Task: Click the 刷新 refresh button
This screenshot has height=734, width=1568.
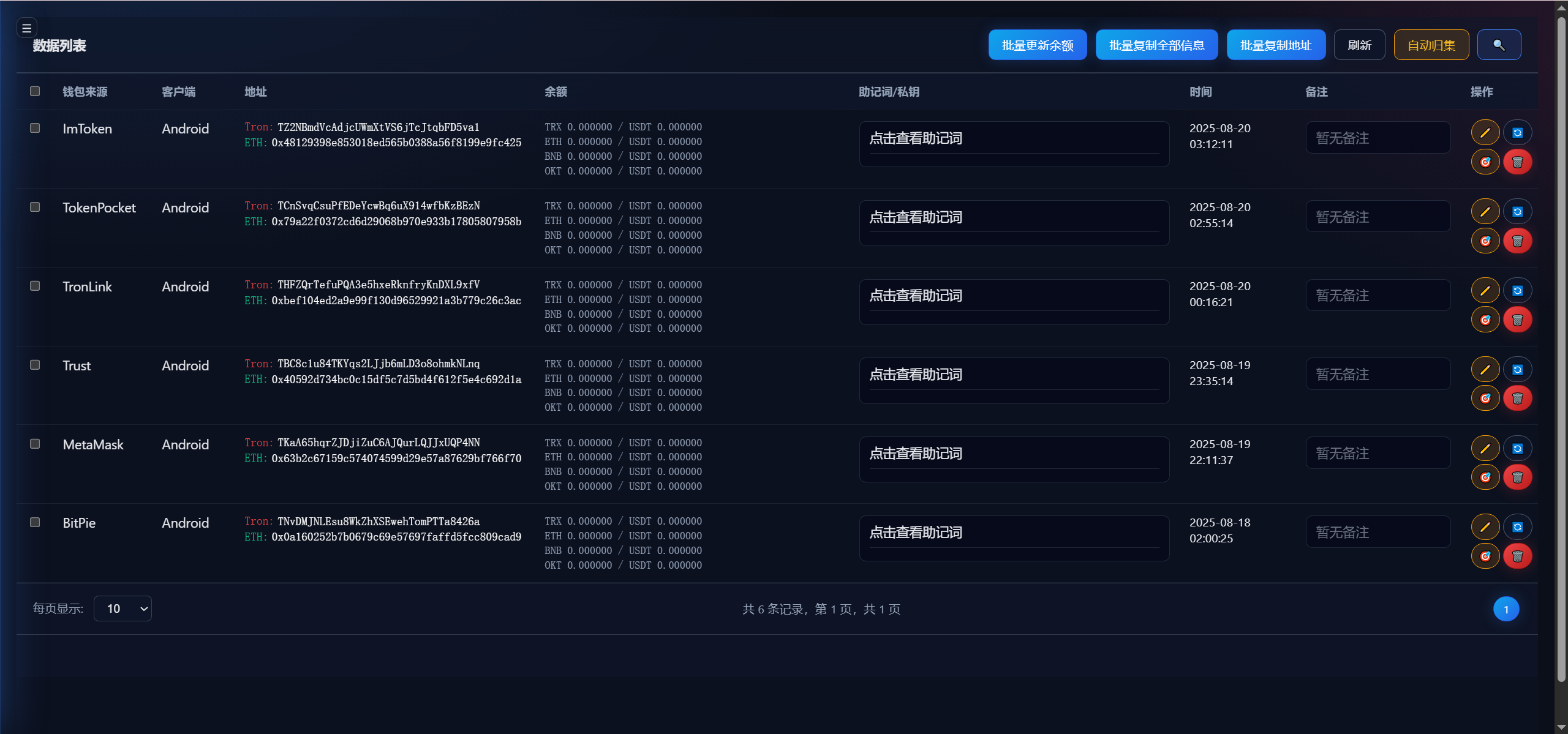Action: pos(1359,45)
